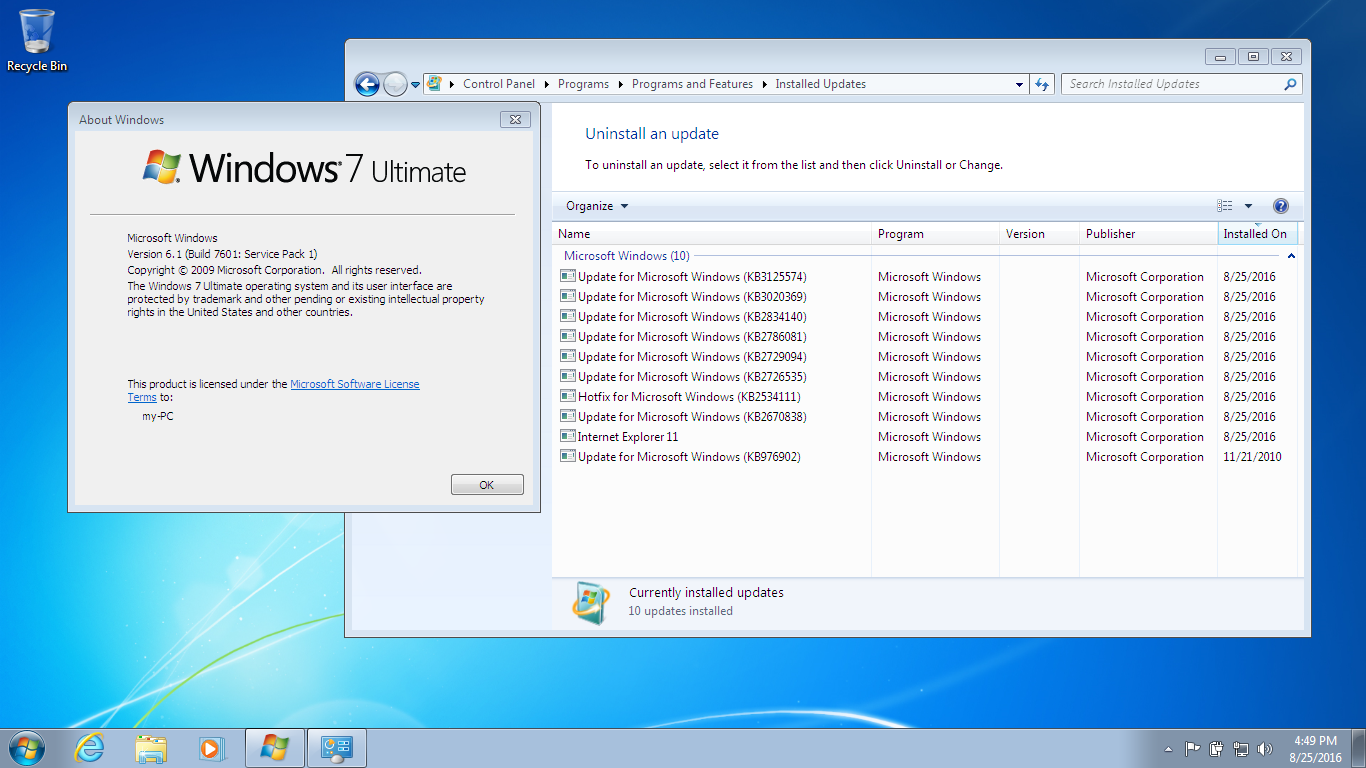
Task: Open the taskbar clock and date
Action: tap(1315, 748)
